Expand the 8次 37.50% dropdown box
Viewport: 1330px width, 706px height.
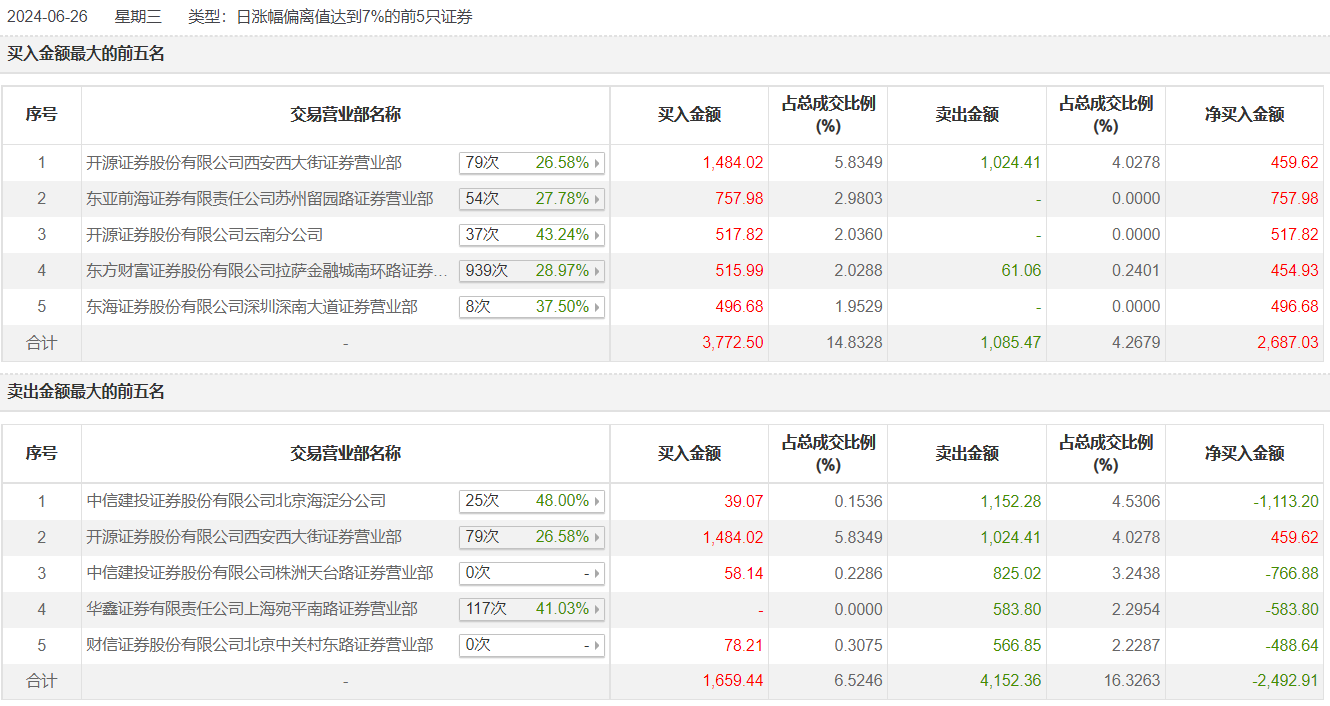click(x=532, y=307)
